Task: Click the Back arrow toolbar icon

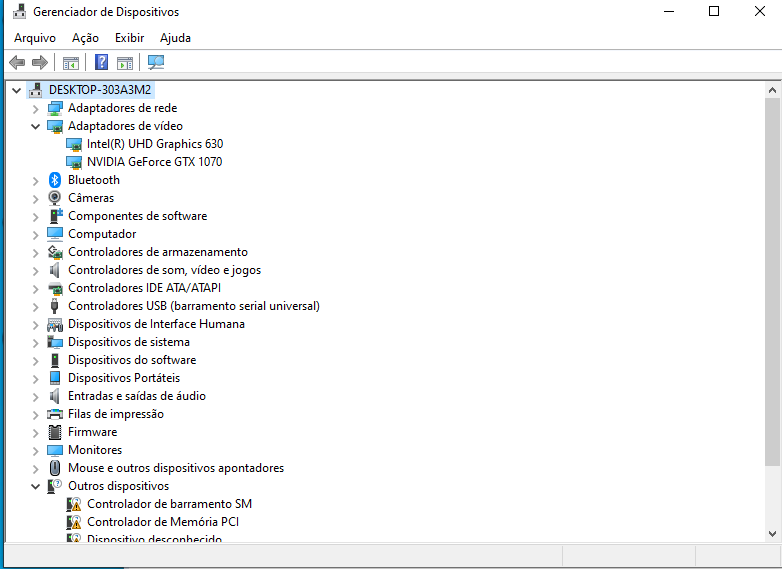Action: click(x=17, y=62)
